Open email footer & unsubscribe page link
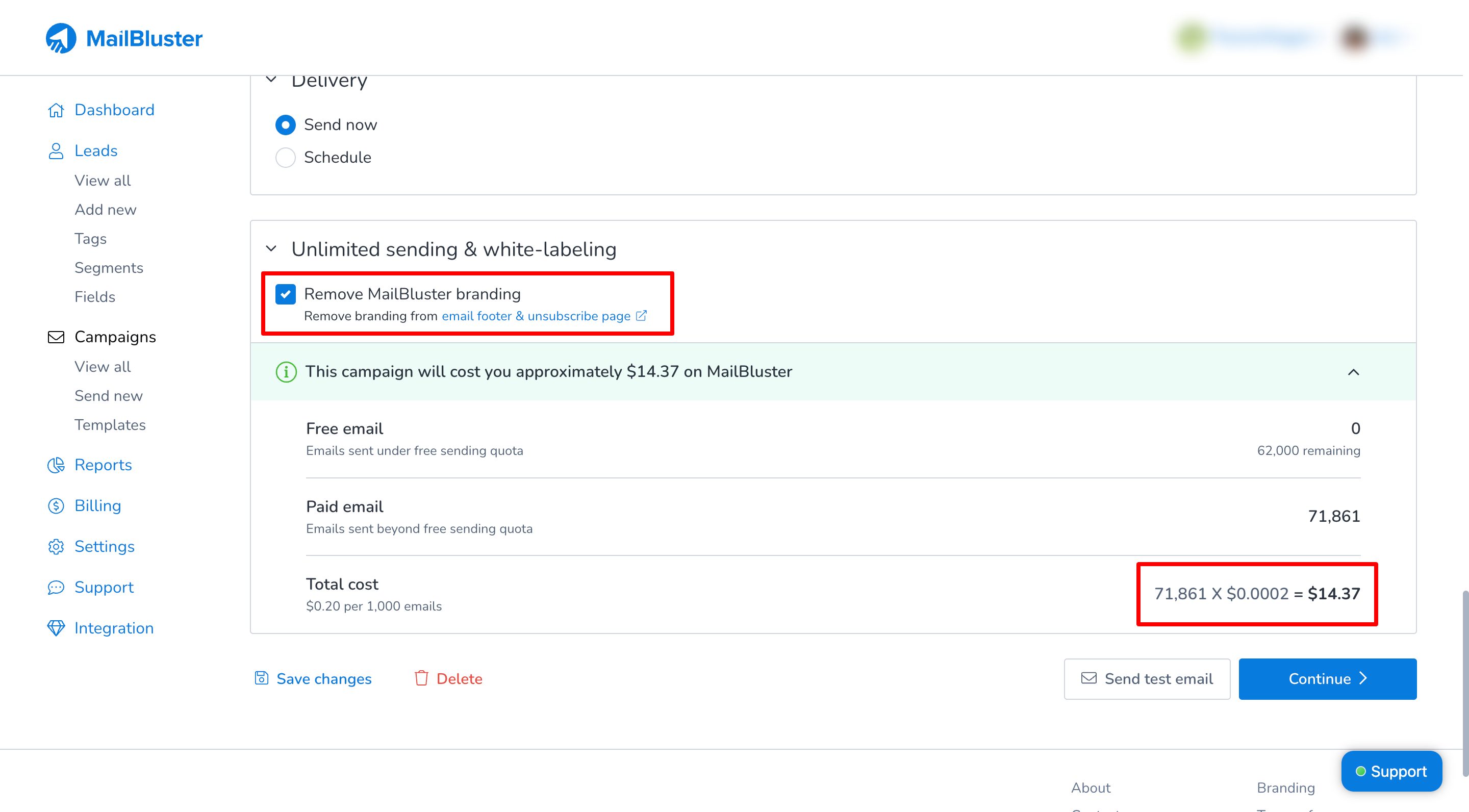 coord(536,316)
